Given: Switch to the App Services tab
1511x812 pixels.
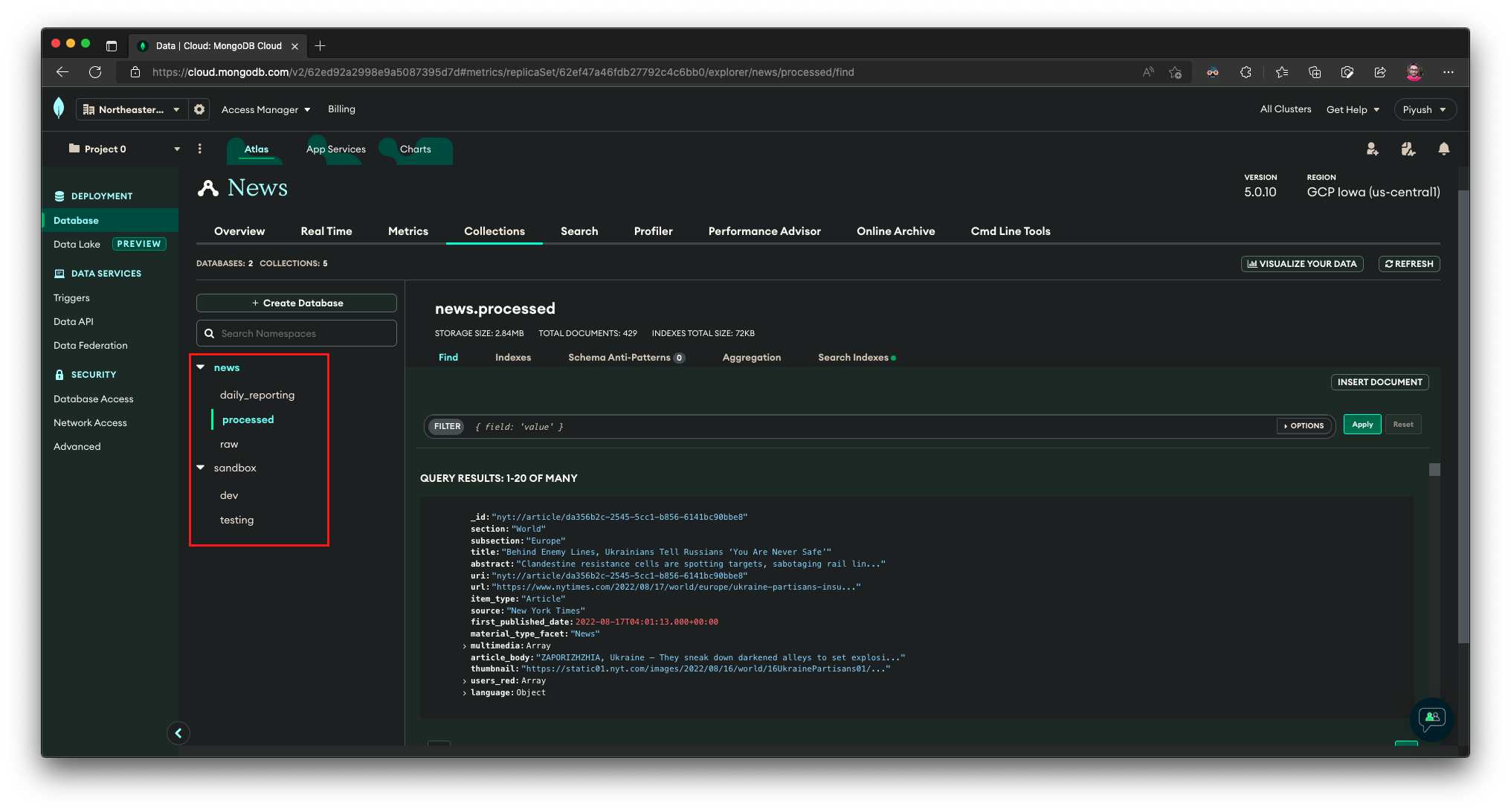Looking at the screenshot, I should (336, 149).
